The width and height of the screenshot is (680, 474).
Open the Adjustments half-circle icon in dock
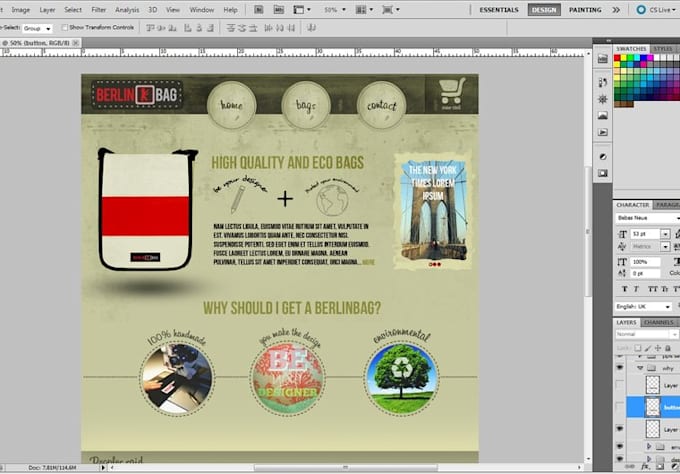[x=603, y=157]
